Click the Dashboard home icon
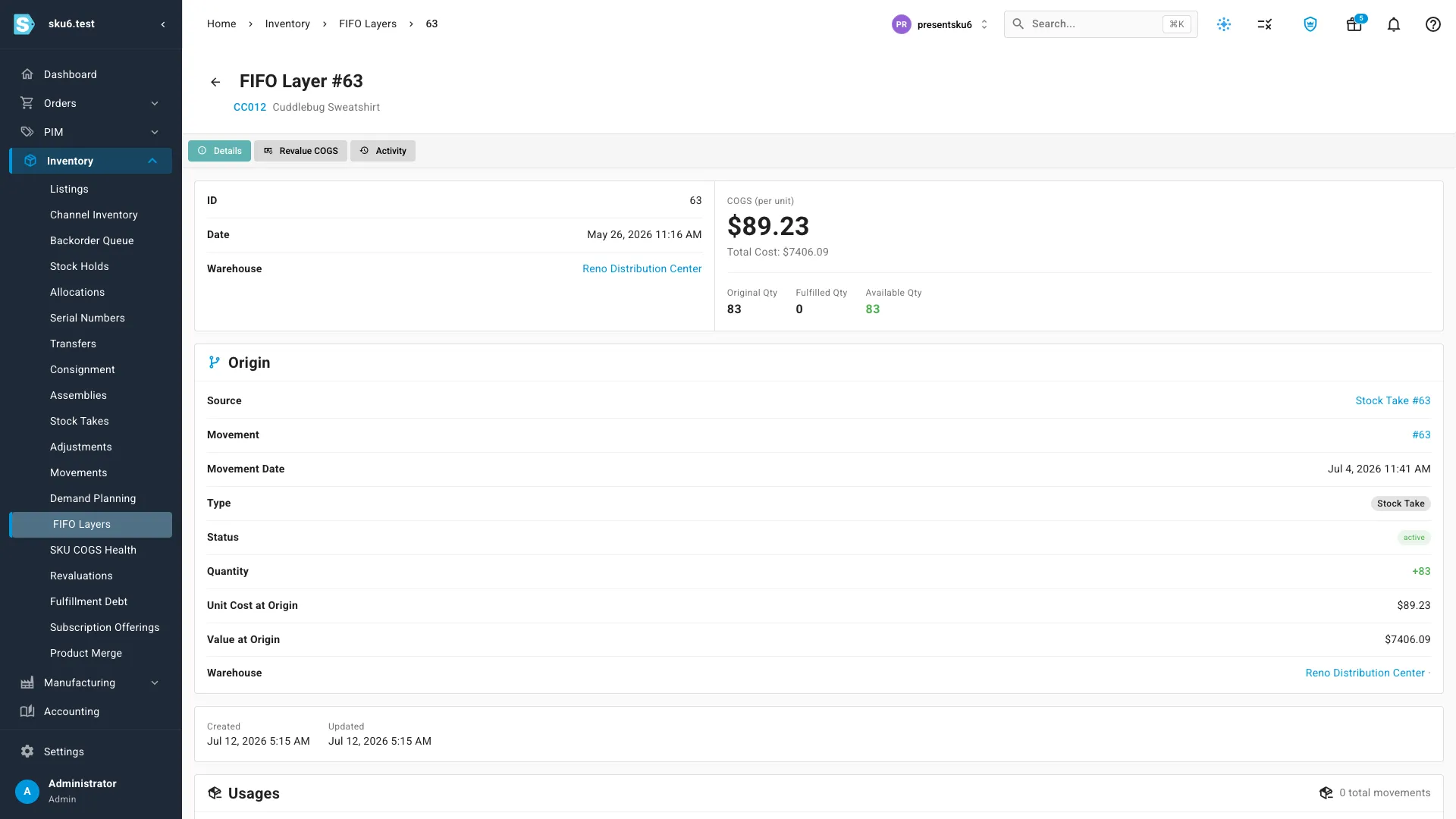 [27, 74]
